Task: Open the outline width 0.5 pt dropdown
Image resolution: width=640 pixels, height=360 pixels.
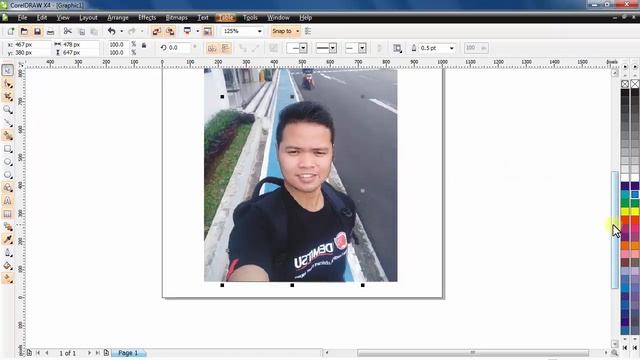Action: tap(451, 48)
